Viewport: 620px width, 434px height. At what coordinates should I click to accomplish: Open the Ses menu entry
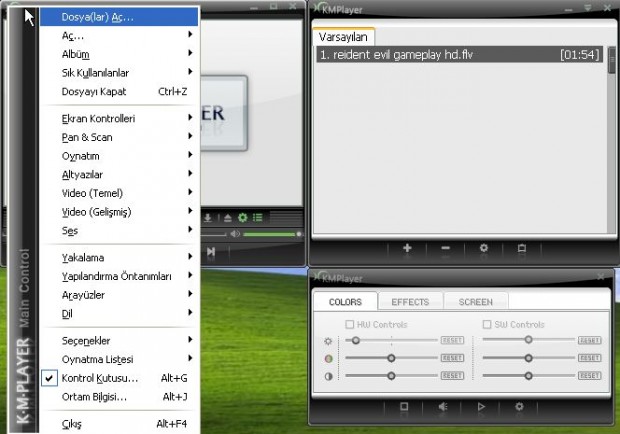pyautogui.click(x=120, y=230)
